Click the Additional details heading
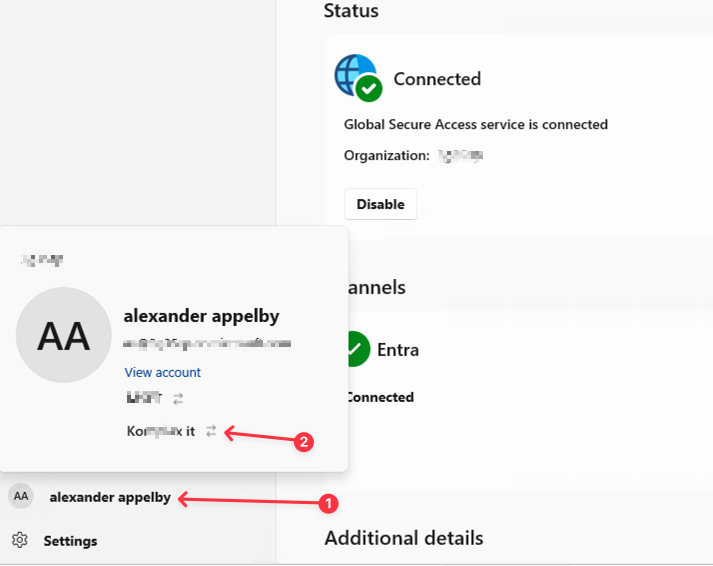Screen dimensions: 713x566 point(403,538)
